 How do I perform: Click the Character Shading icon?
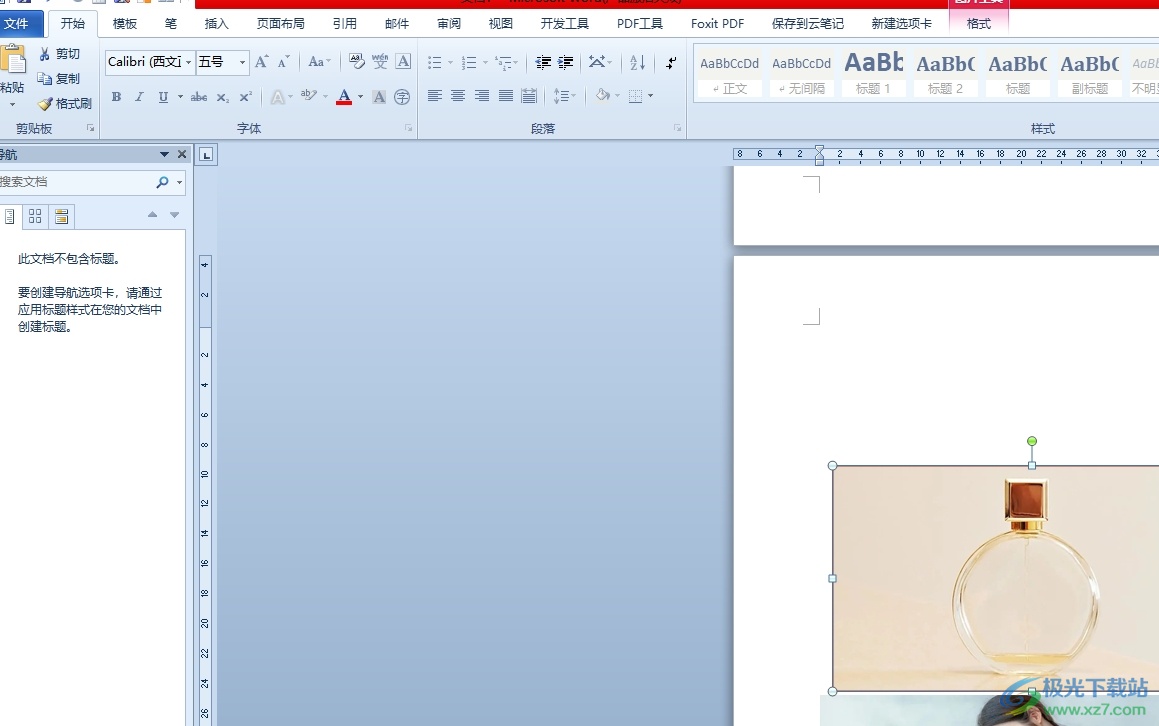[x=378, y=96]
